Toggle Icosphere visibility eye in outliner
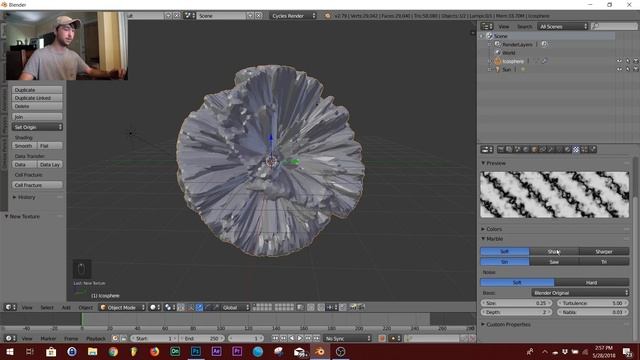Image resolution: width=640 pixels, height=360 pixels. tap(619, 61)
